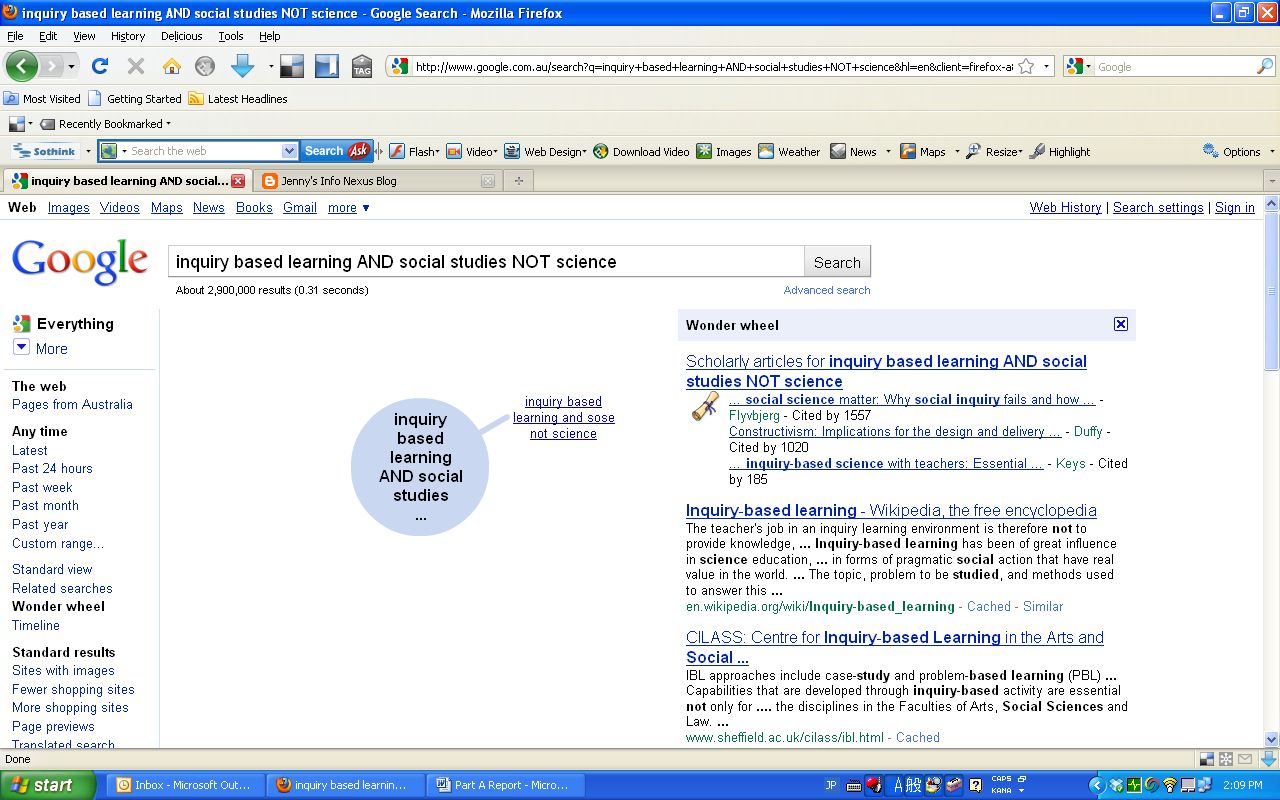The width and height of the screenshot is (1280, 800).
Task: Click the Google page search text field
Action: click(x=486, y=262)
